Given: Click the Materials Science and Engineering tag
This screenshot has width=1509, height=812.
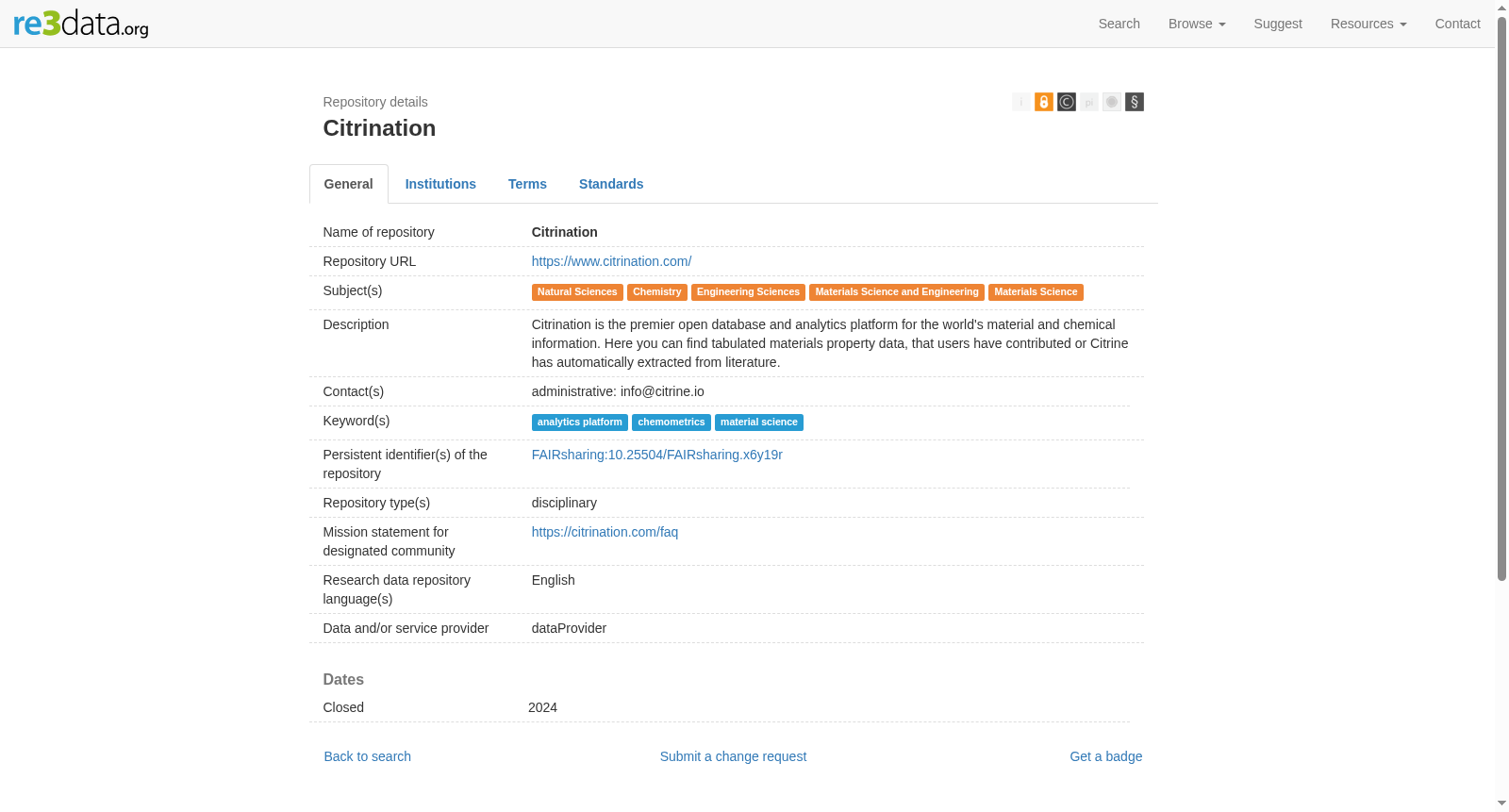Looking at the screenshot, I should (897, 292).
